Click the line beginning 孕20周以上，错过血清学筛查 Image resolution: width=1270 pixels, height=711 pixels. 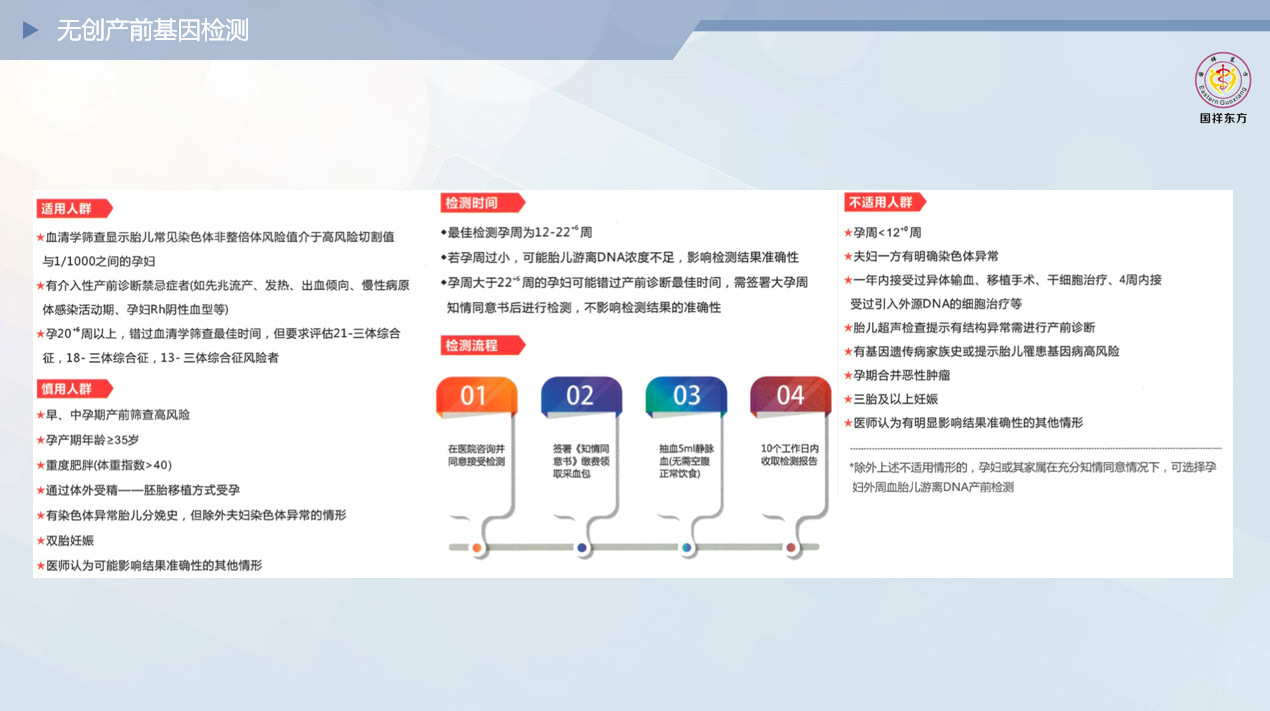click(218, 345)
